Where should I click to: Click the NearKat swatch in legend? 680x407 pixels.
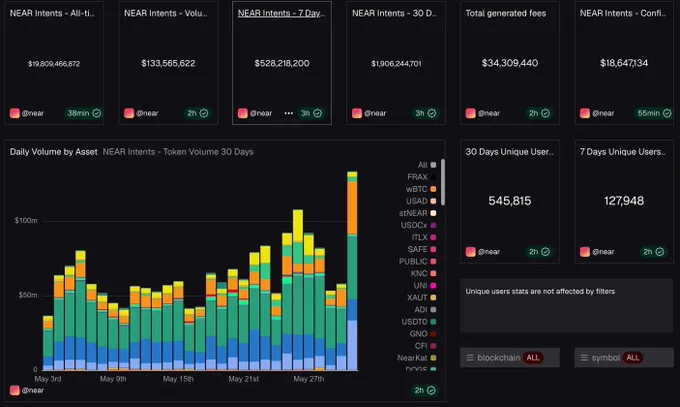point(433,358)
